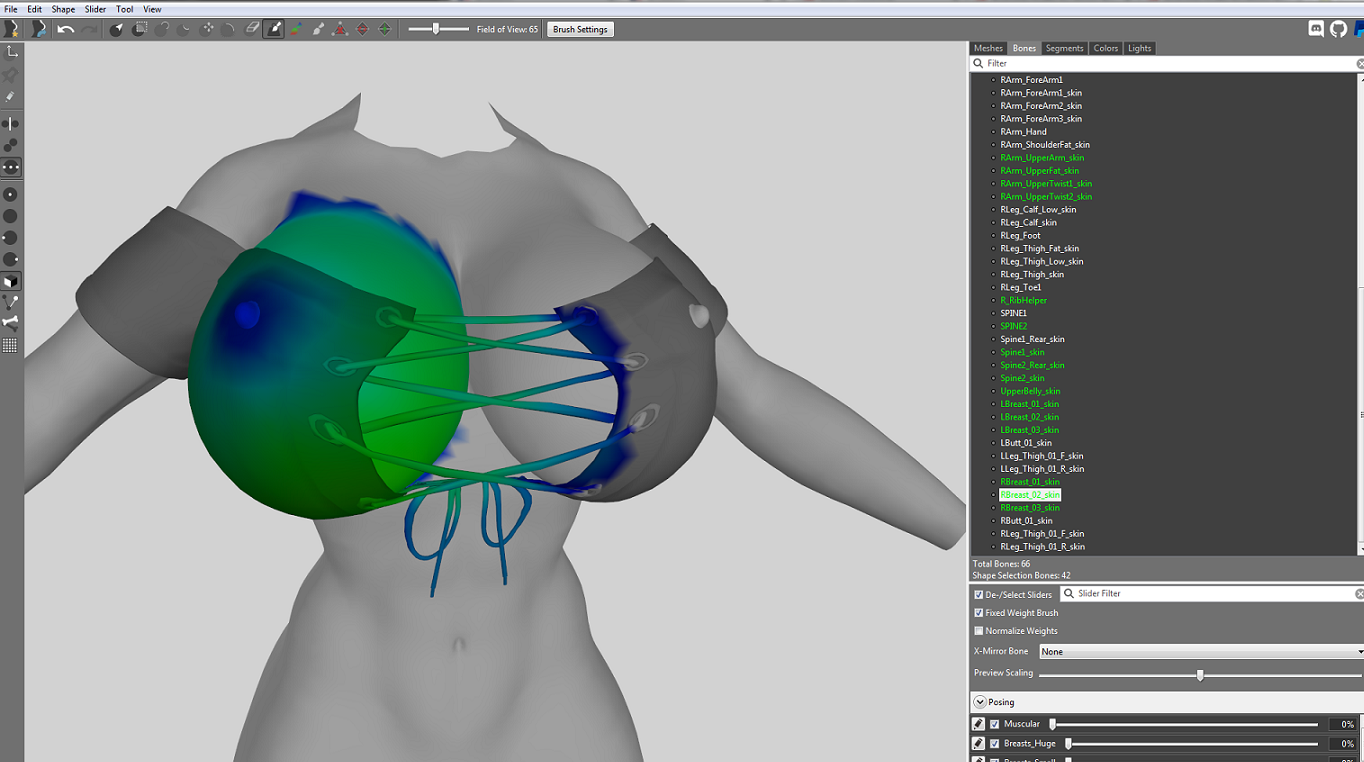Screen dimensions: 1364x762
Task: Select the Eraser brush tool
Action: (252, 29)
